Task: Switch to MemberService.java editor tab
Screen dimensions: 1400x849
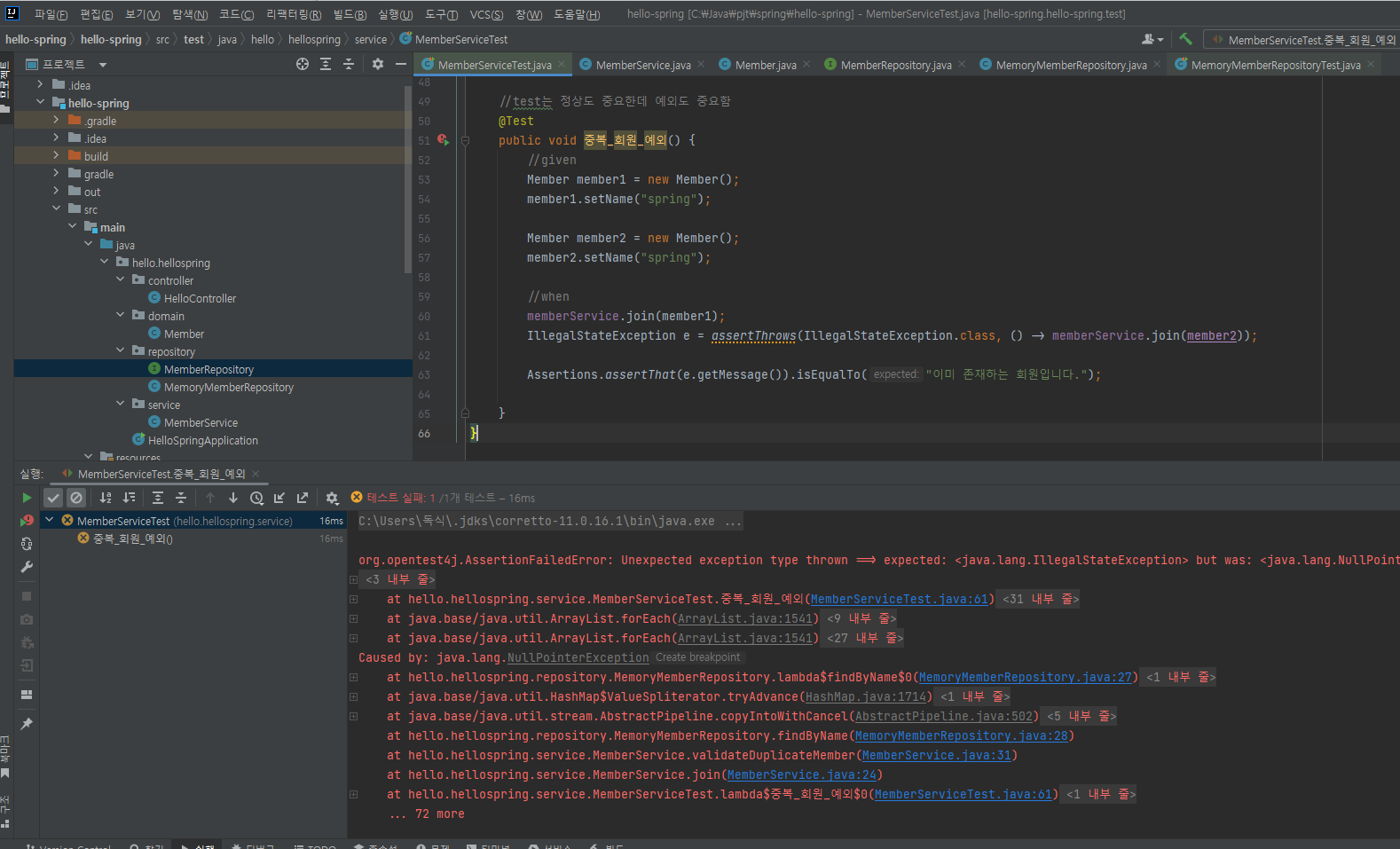Action: 642,65
